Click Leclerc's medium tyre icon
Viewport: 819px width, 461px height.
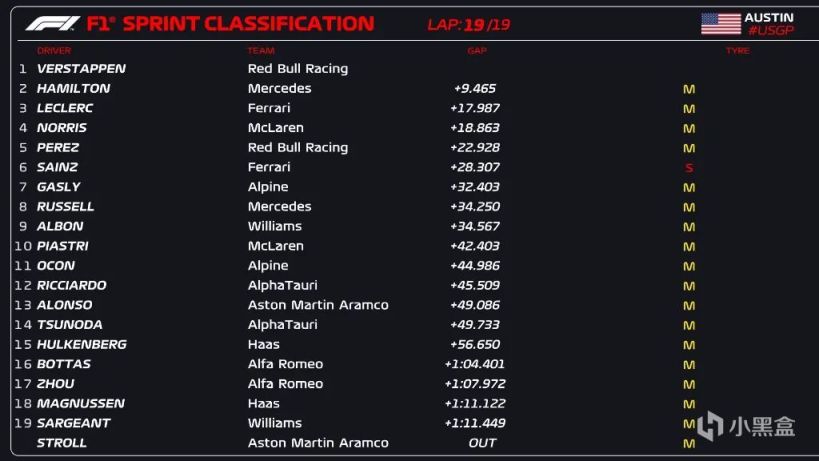689,109
